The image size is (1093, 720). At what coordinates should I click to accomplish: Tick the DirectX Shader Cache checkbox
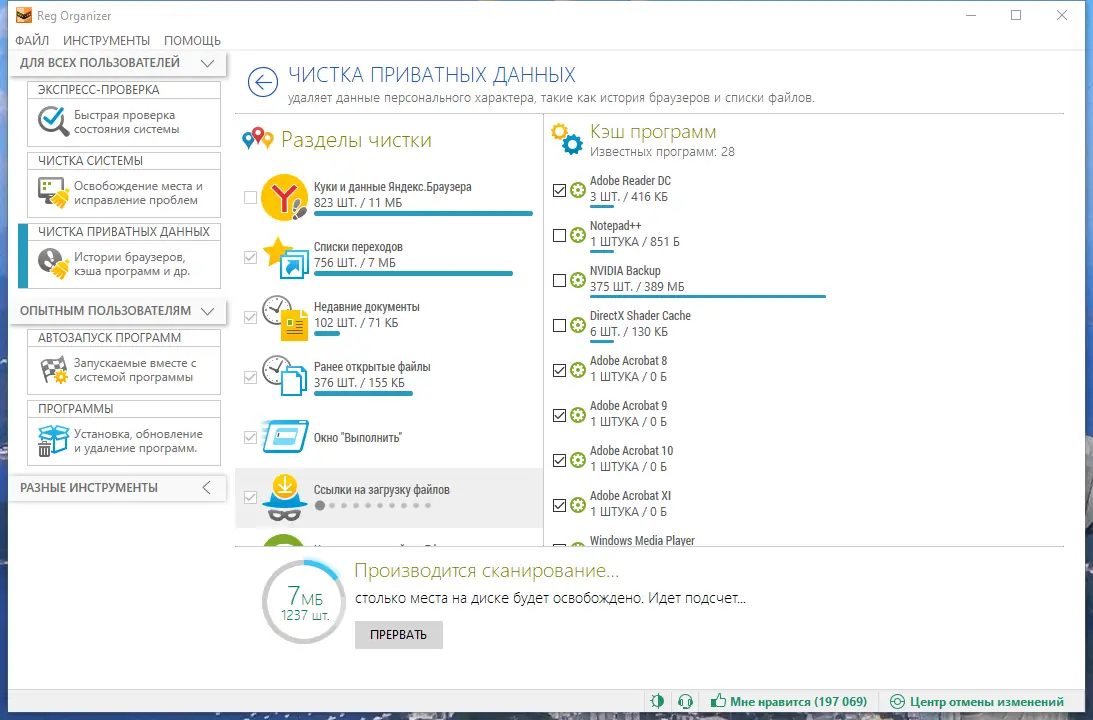(559, 325)
